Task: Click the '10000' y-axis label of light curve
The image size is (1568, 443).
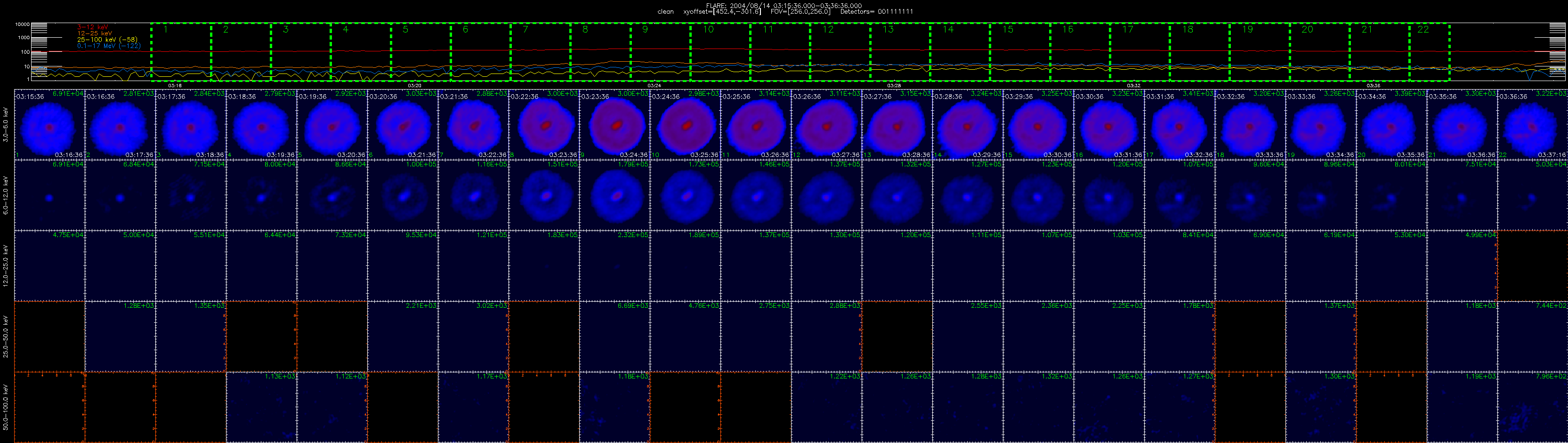Action: pos(23,25)
